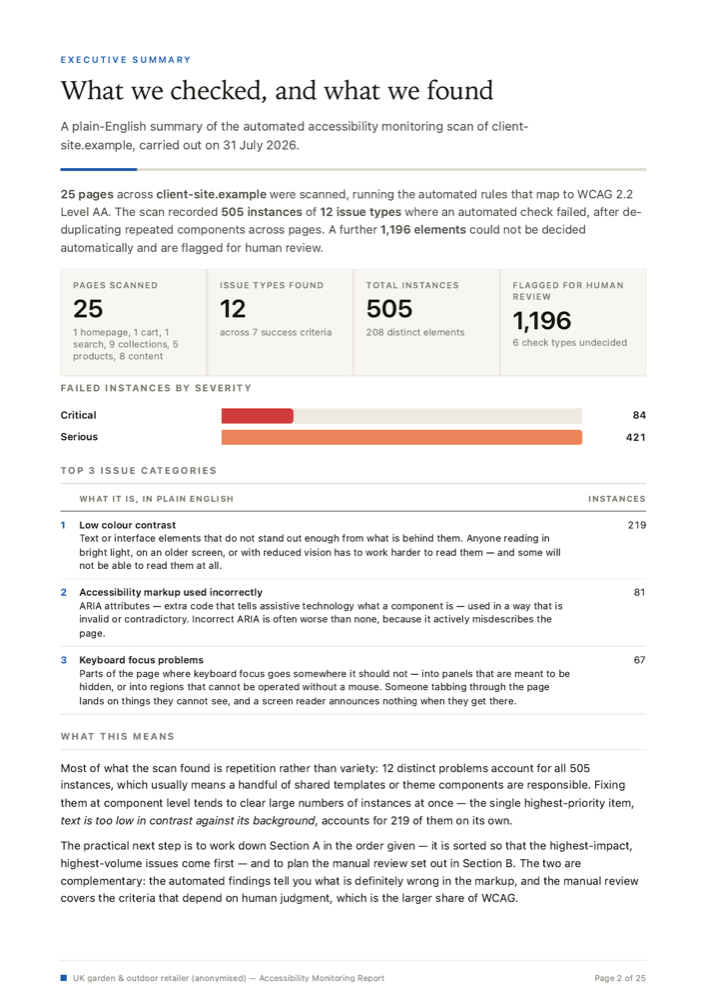Image resolution: width=707 pixels, height=1000 pixels.
Task: Click the Instances column header
Action: 616,499
